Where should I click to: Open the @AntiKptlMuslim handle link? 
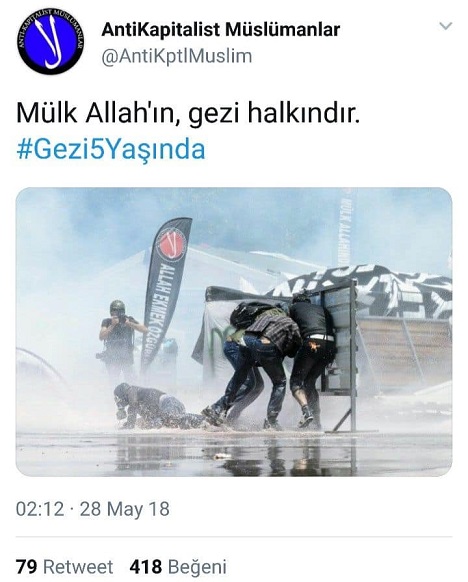click(177, 56)
